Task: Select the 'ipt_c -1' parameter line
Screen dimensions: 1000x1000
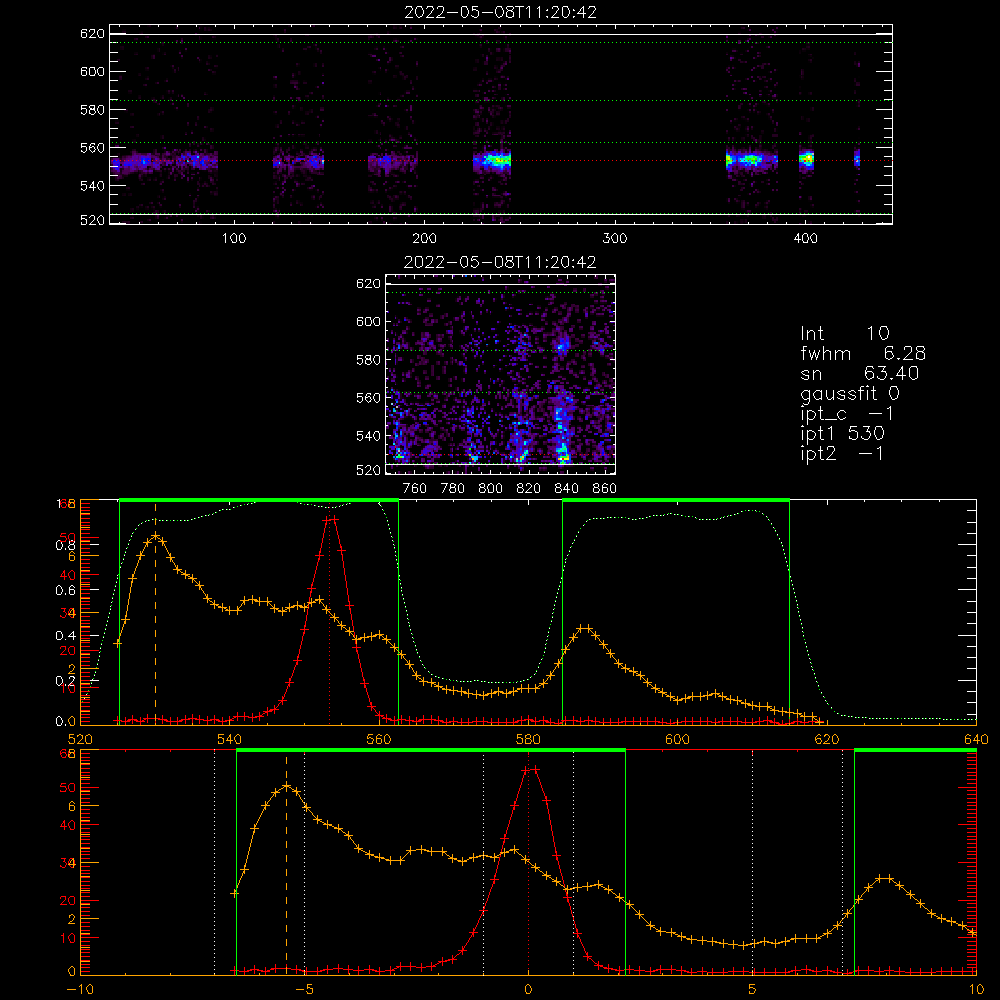Action: 847,414
